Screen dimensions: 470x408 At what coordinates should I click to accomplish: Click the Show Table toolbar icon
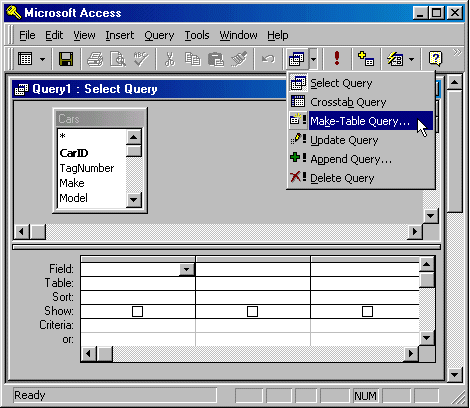tap(366, 59)
